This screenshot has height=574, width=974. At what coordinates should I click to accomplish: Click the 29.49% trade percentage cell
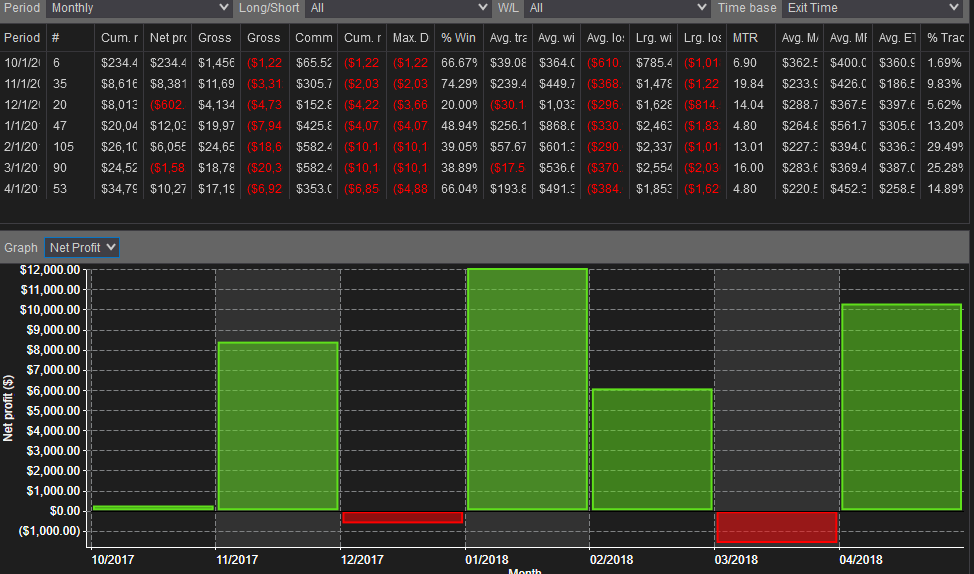click(x=945, y=147)
